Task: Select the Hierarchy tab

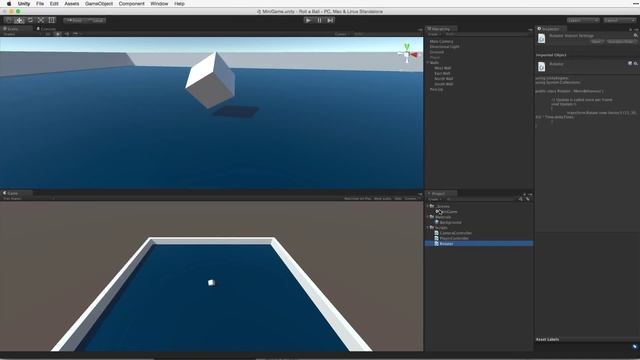Action: click(x=441, y=29)
